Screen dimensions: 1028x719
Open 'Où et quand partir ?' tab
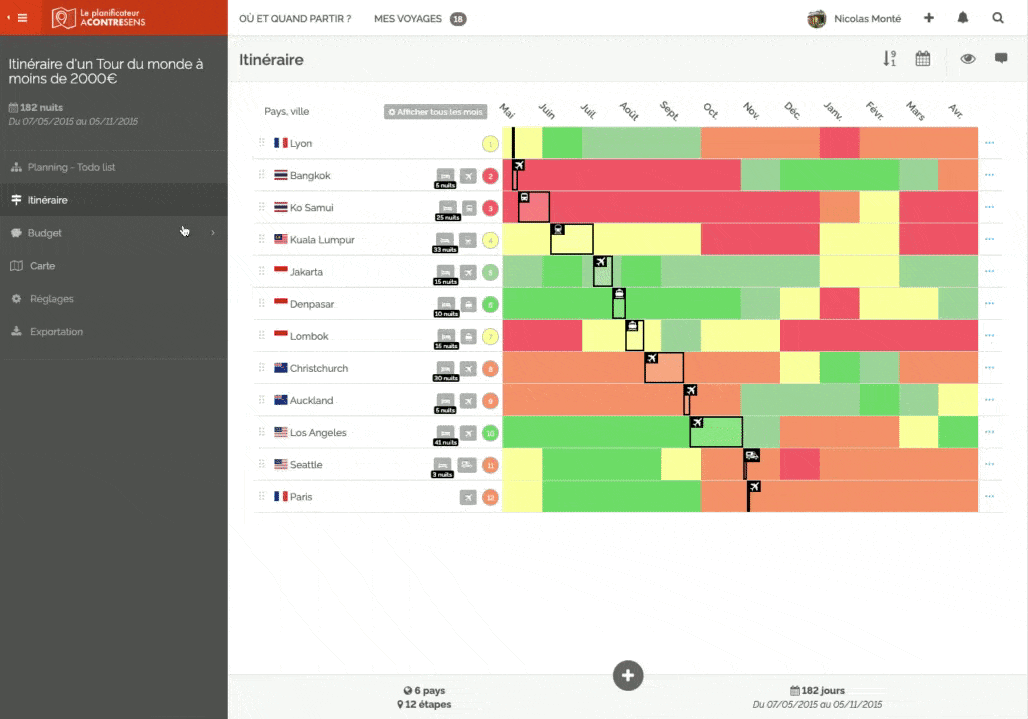click(x=295, y=18)
